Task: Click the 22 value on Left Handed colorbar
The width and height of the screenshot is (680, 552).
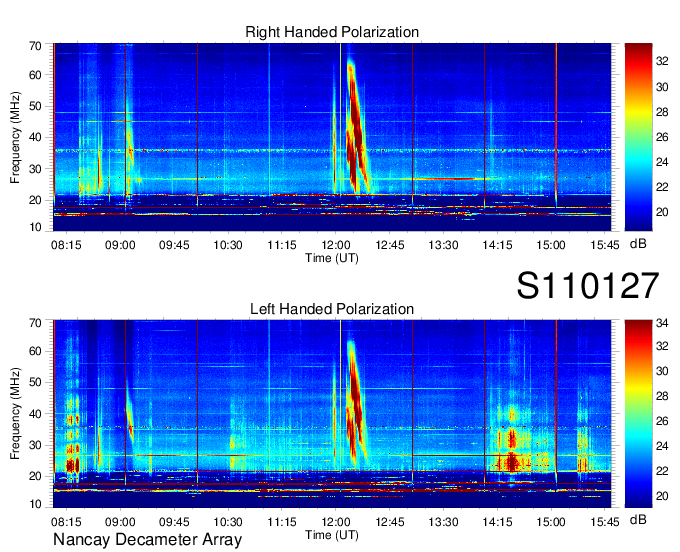Action: click(x=662, y=471)
